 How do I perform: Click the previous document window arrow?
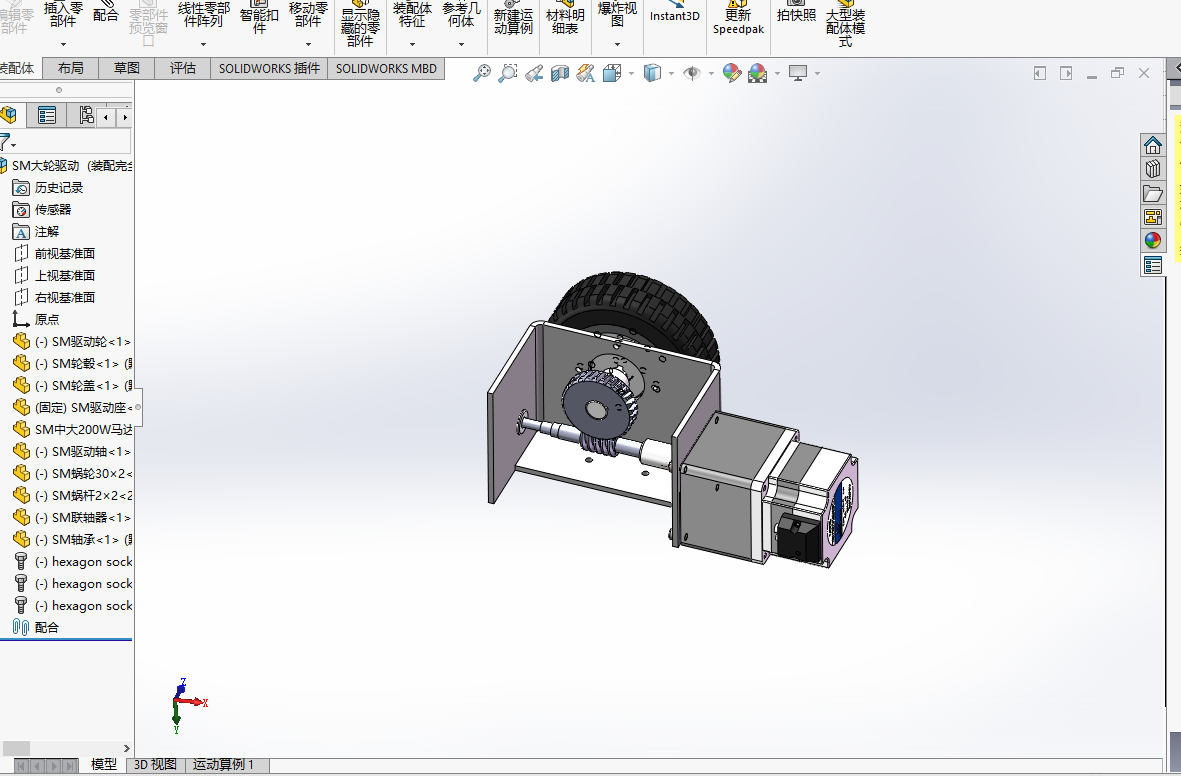click(x=1040, y=73)
